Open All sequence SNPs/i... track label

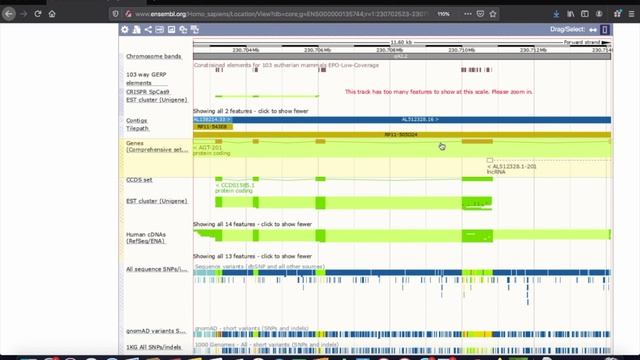[x=157, y=269]
